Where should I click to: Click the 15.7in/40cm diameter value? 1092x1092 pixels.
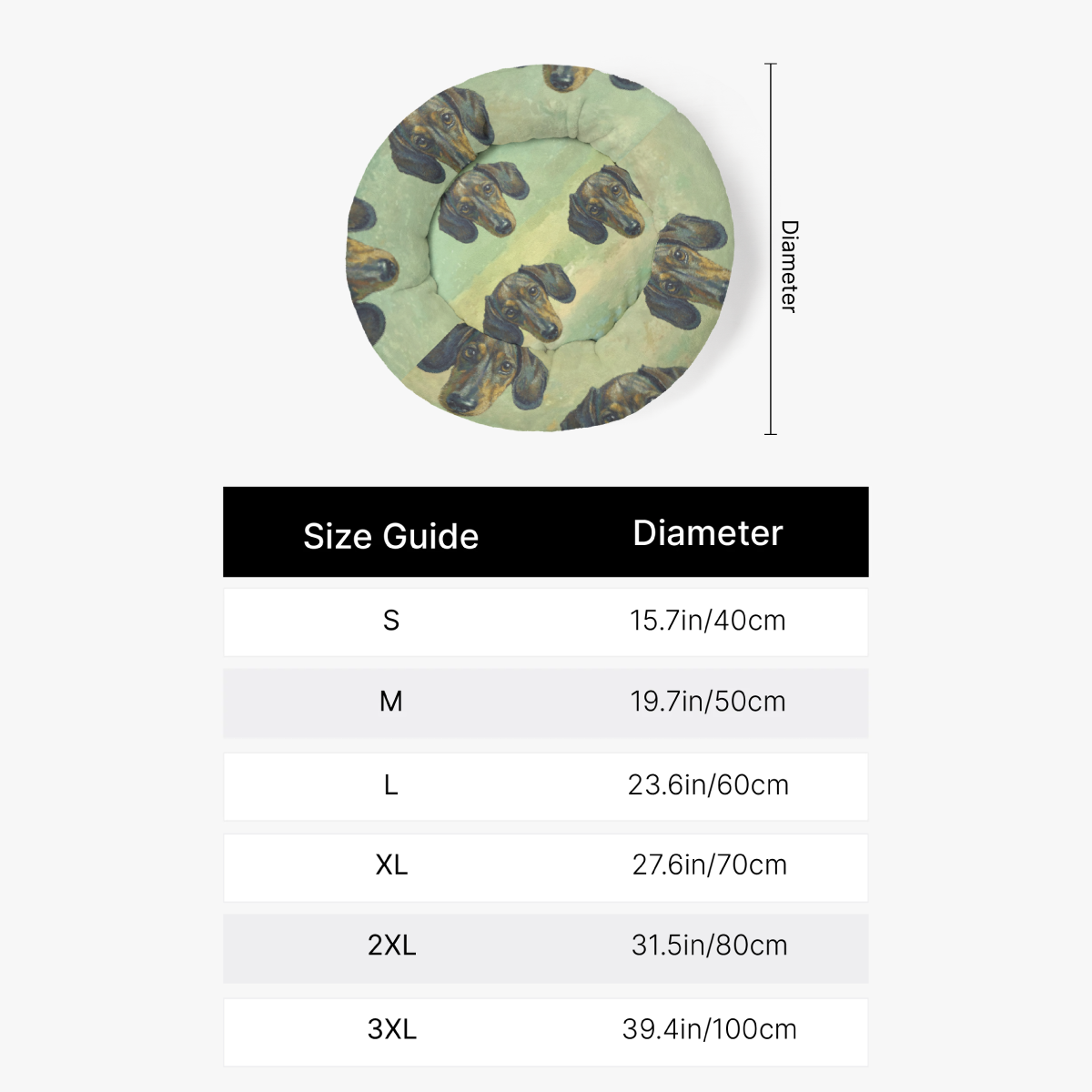pos(707,621)
